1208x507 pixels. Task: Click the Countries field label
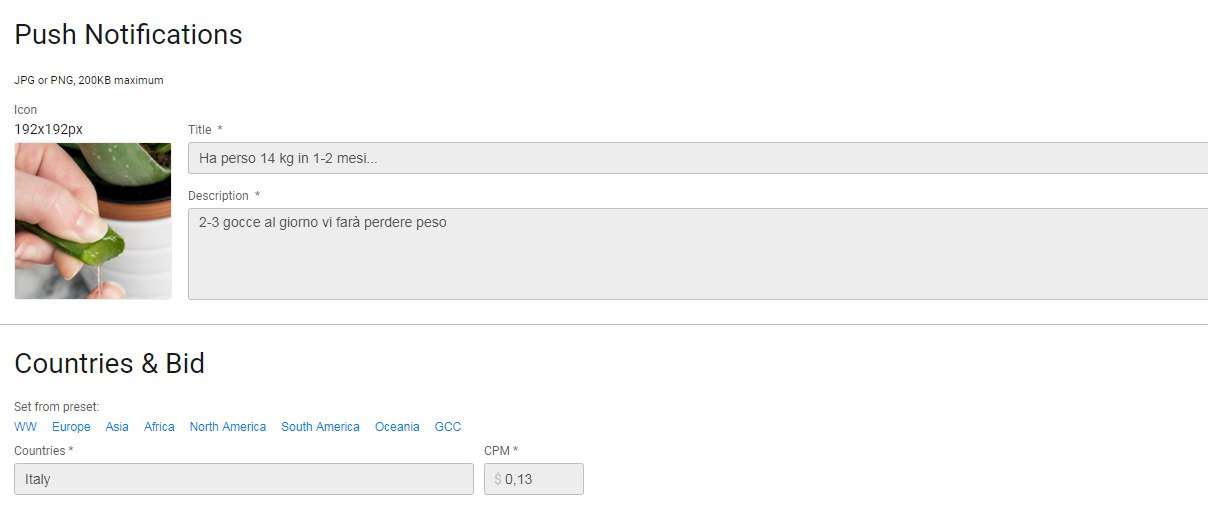[x=40, y=451]
